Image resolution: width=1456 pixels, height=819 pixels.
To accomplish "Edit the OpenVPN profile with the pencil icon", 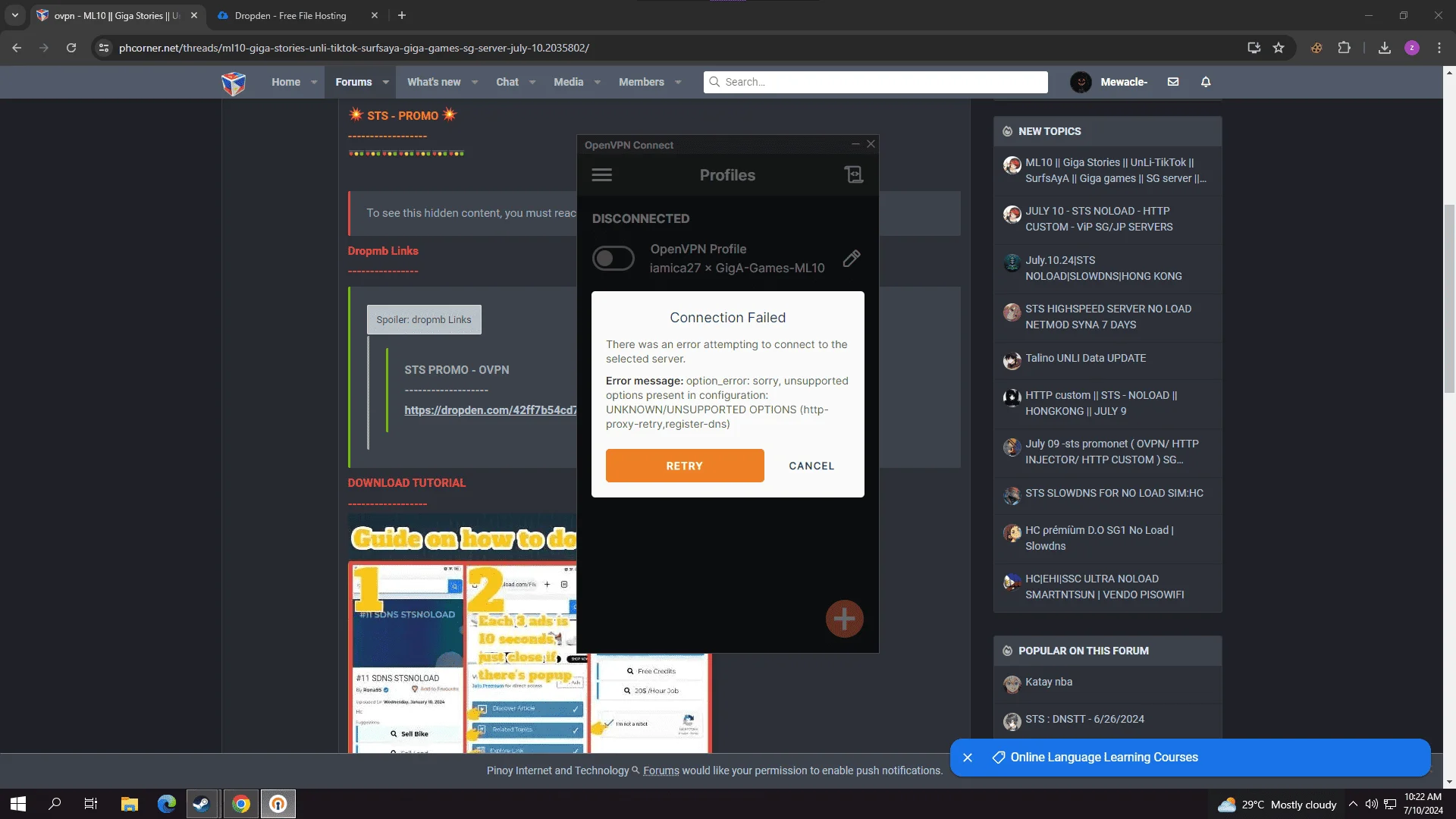I will pos(851,259).
